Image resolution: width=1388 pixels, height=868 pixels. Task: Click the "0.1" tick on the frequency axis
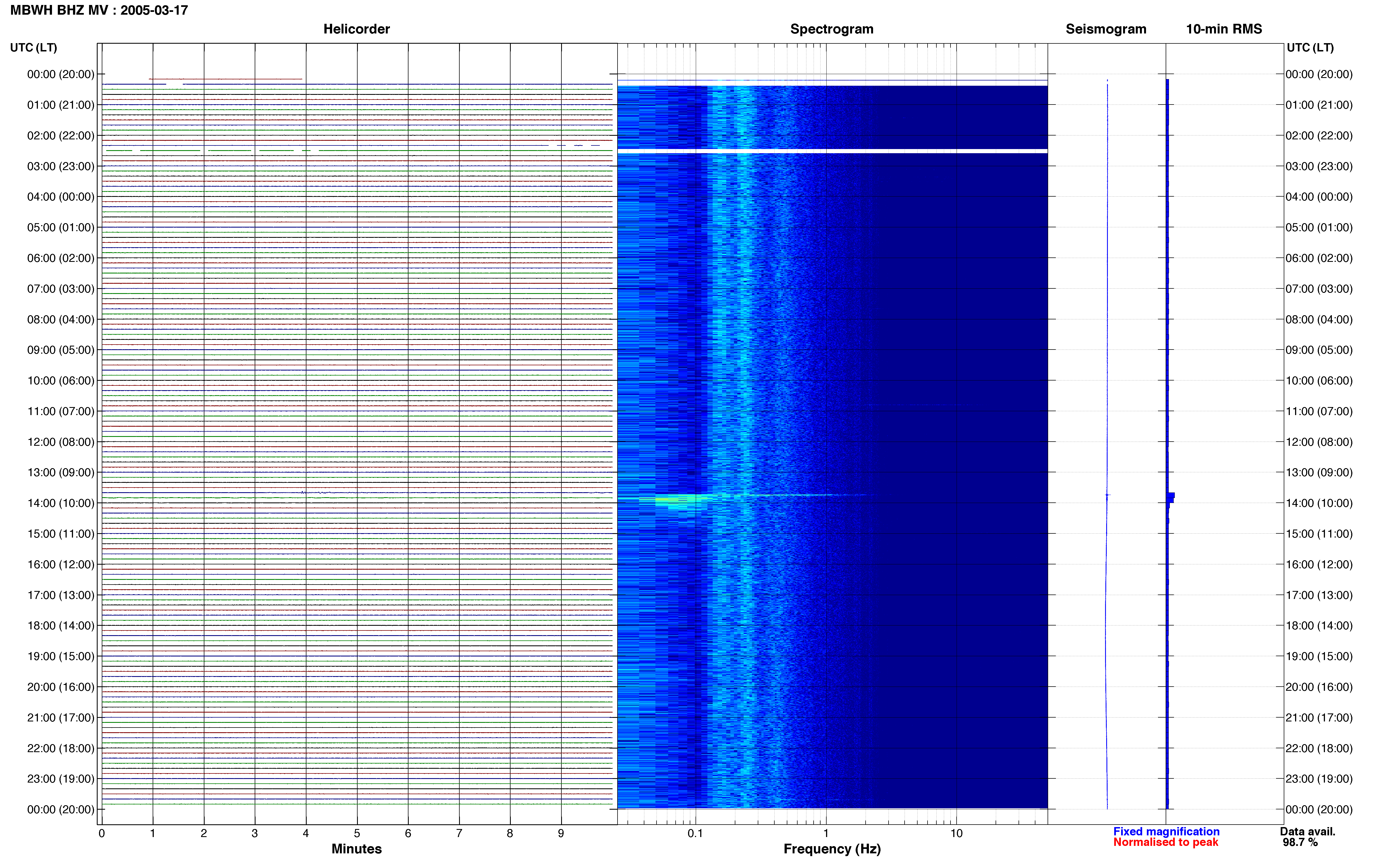(x=695, y=833)
